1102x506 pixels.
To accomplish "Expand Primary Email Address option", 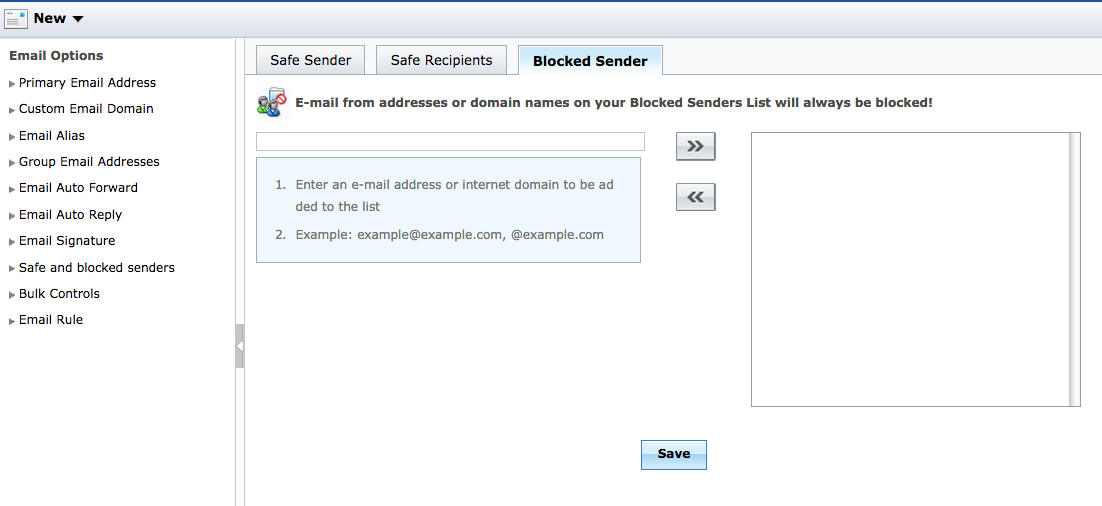I will (87, 83).
